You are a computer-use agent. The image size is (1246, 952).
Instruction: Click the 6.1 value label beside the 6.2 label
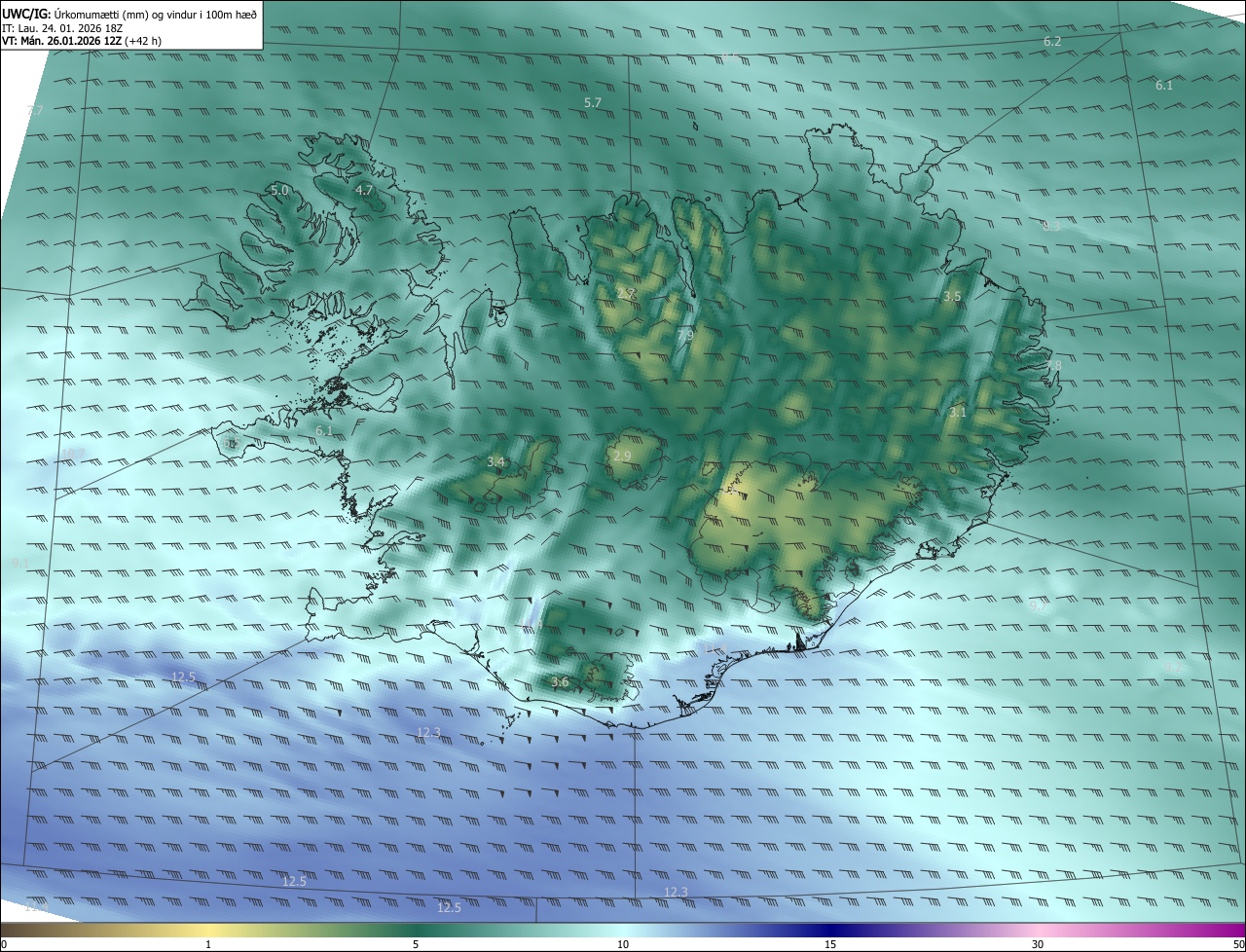click(x=1164, y=86)
